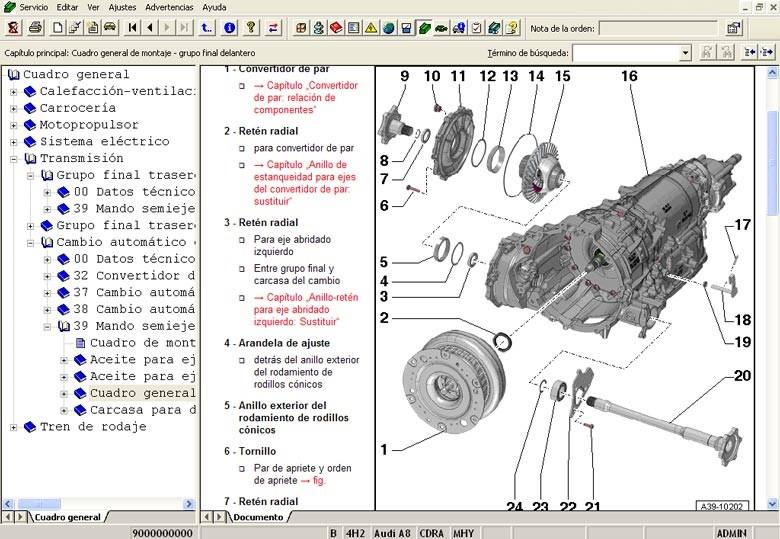780x539 pixels.
Task: Click the blue left-arrow jump icon
Action: [x=749, y=52]
